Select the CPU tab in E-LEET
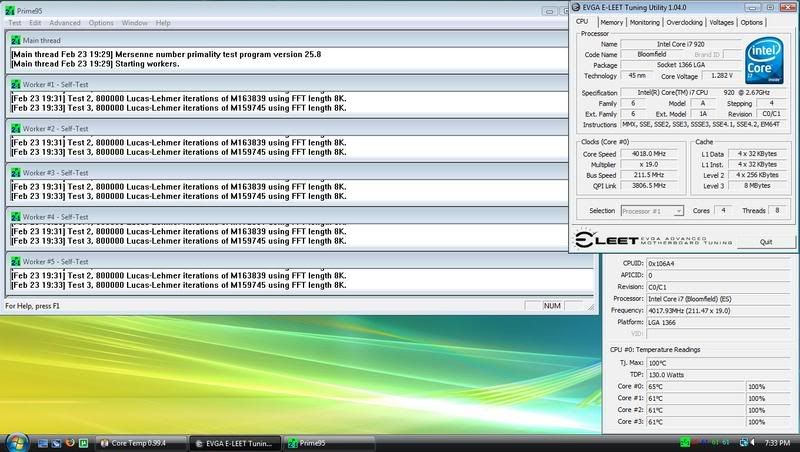 tap(582, 21)
